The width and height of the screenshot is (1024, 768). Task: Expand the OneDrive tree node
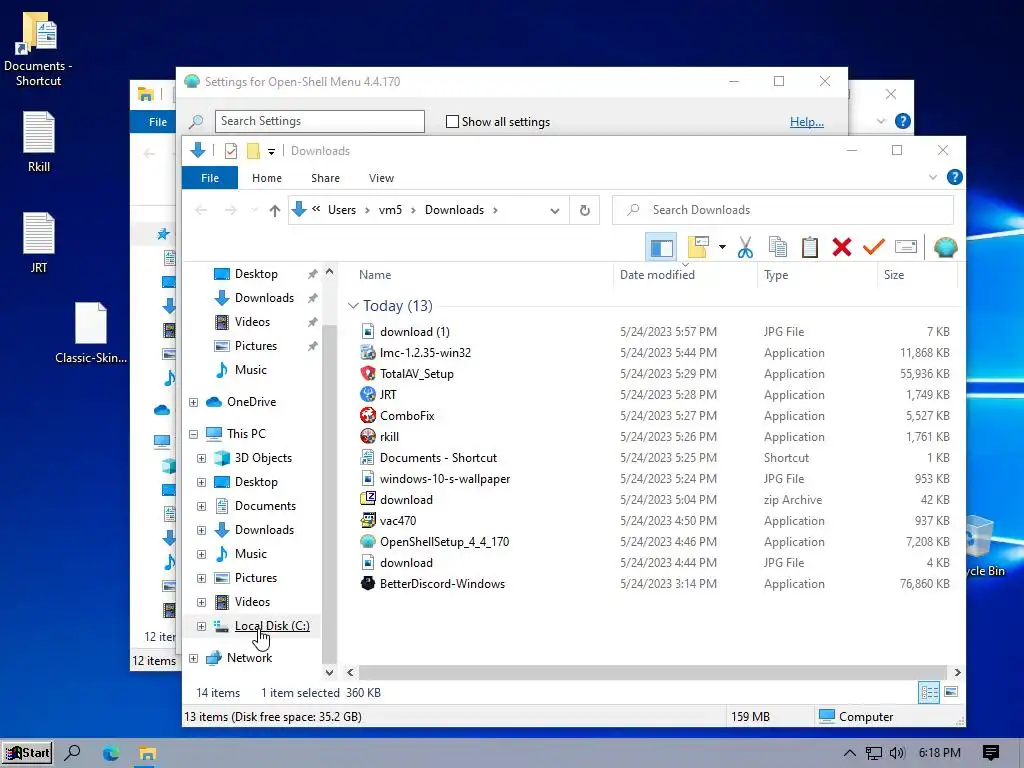[193, 402]
